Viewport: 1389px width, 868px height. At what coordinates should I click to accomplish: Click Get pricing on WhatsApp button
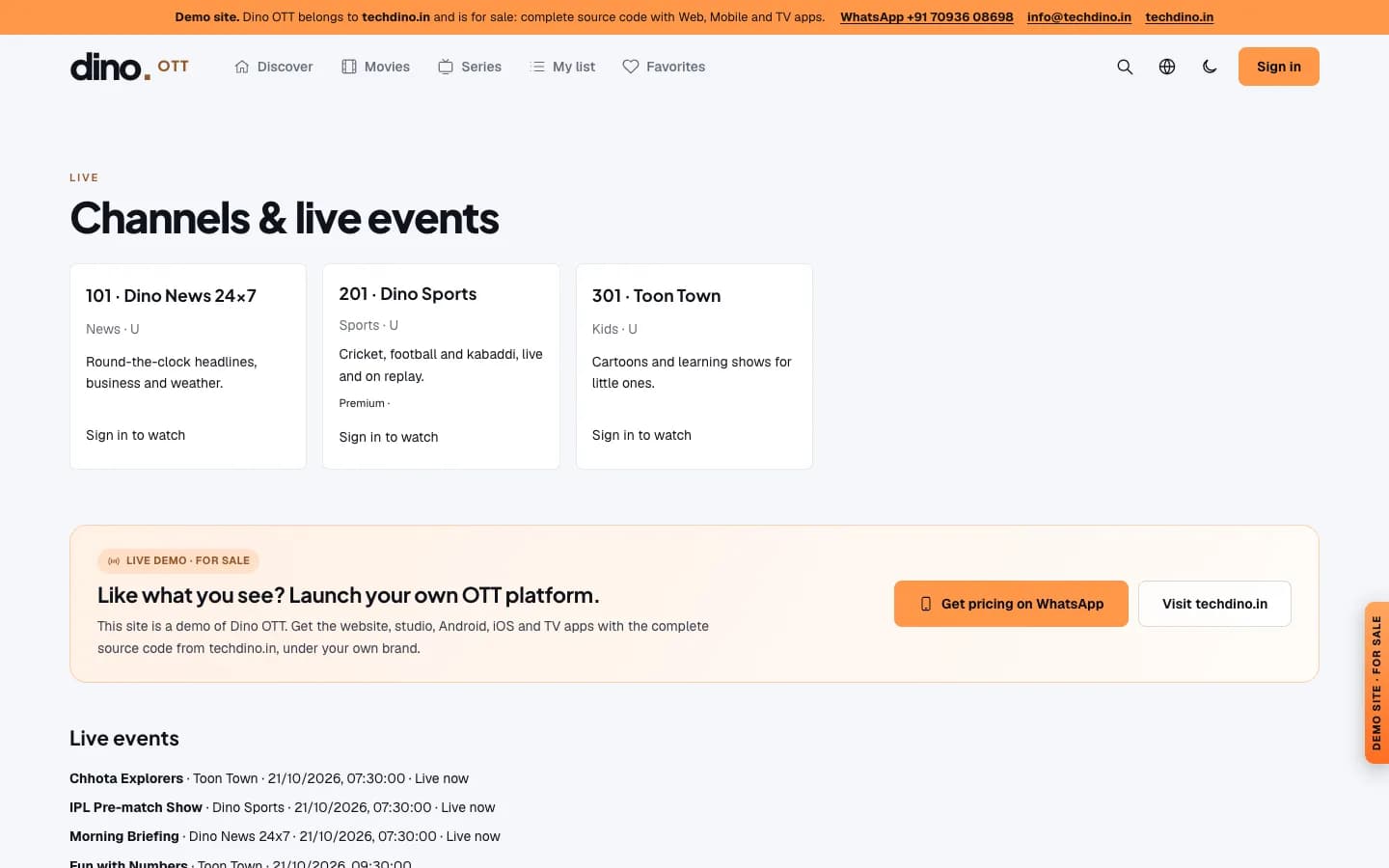(x=1011, y=604)
